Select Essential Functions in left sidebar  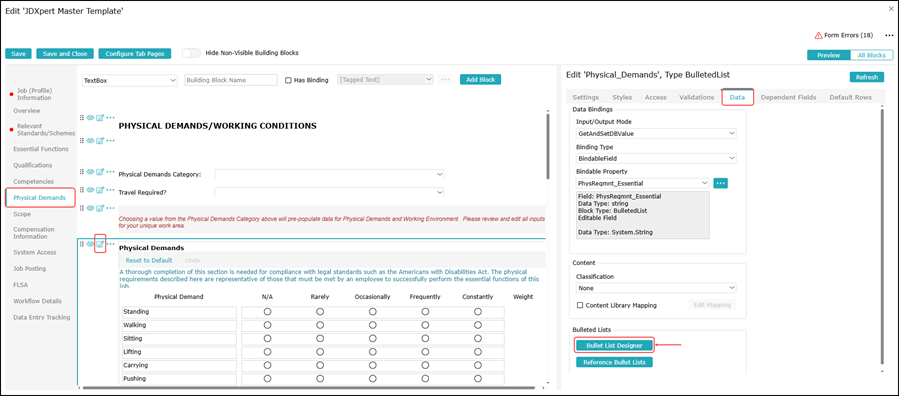[41, 149]
